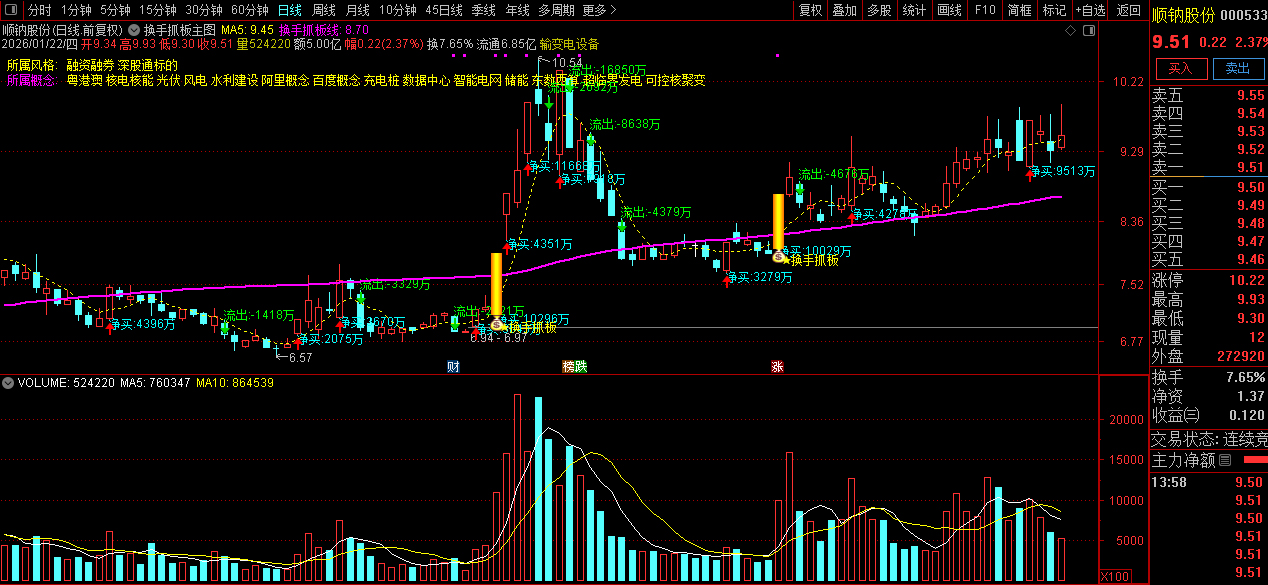Click the 换手抓板主图 indicator name

point(180,30)
